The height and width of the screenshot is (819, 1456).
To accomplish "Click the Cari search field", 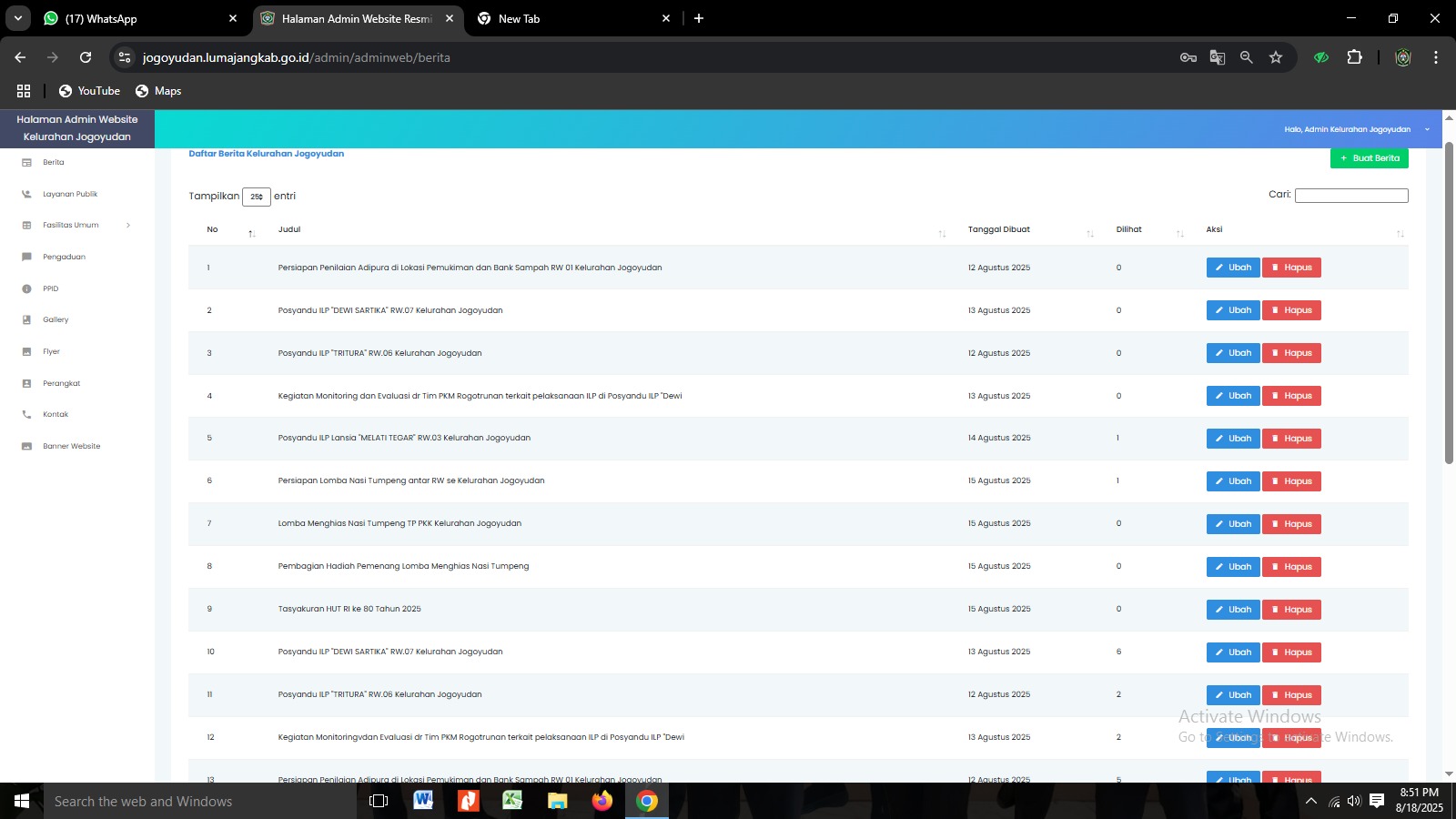I will point(1350,196).
